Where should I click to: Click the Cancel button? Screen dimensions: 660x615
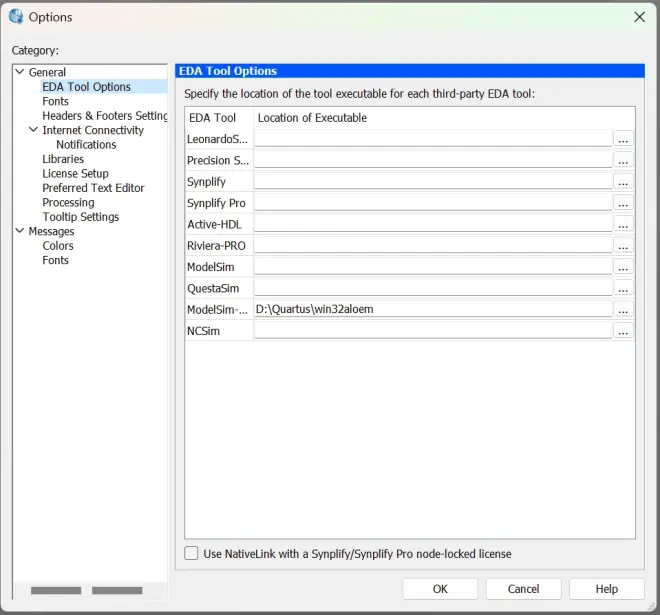point(523,589)
